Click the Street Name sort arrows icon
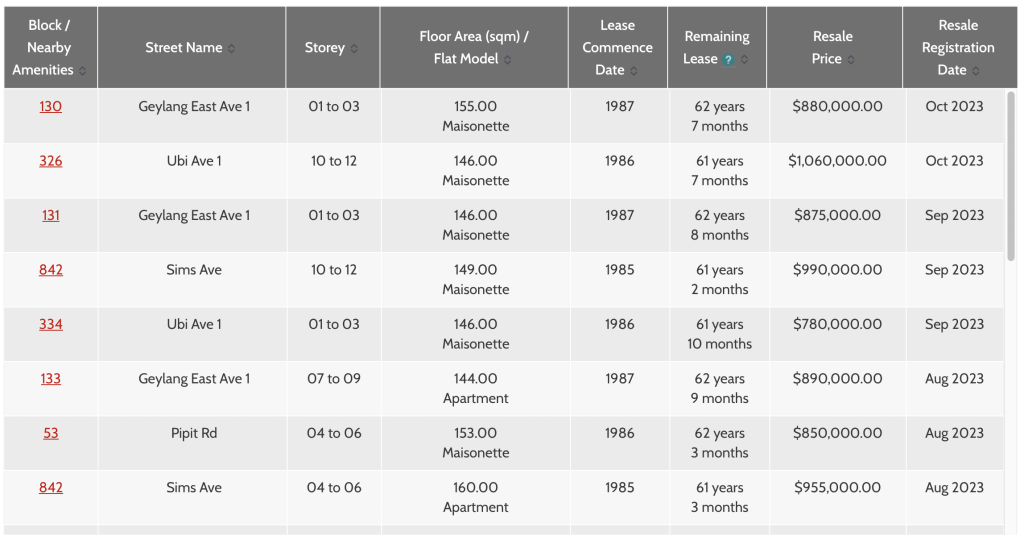 click(231, 48)
